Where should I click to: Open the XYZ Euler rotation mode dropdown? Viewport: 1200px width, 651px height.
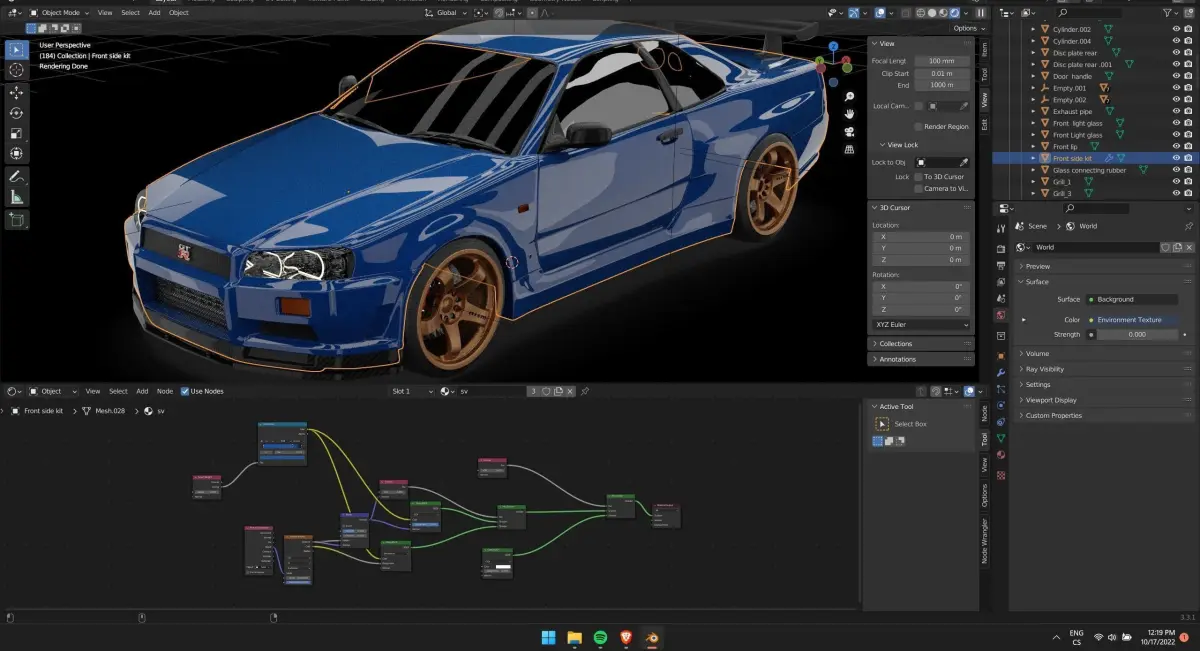(x=921, y=325)
